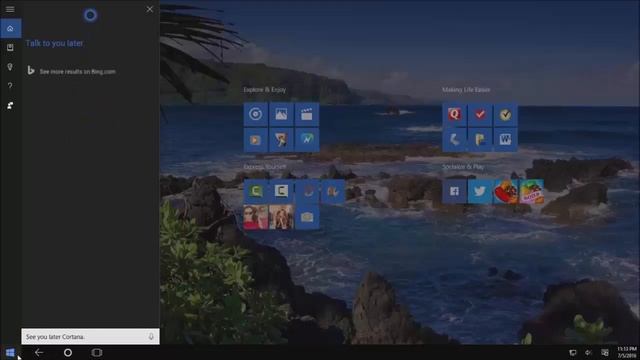
Task: Open the blue lightning N tile
Action: pos(307,140)
